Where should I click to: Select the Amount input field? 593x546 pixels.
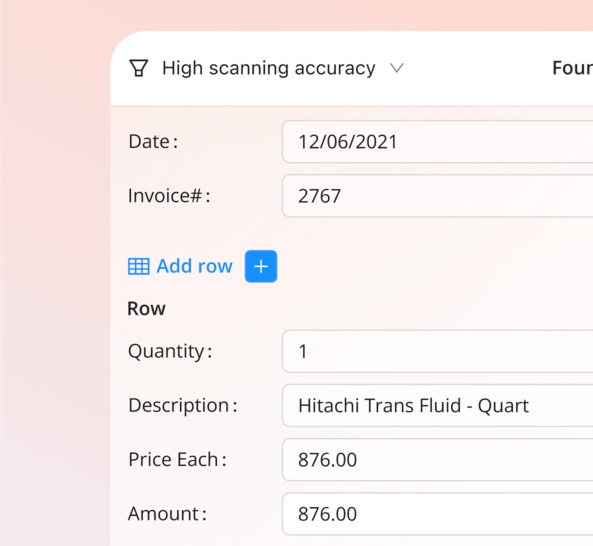tap(438, 514)
